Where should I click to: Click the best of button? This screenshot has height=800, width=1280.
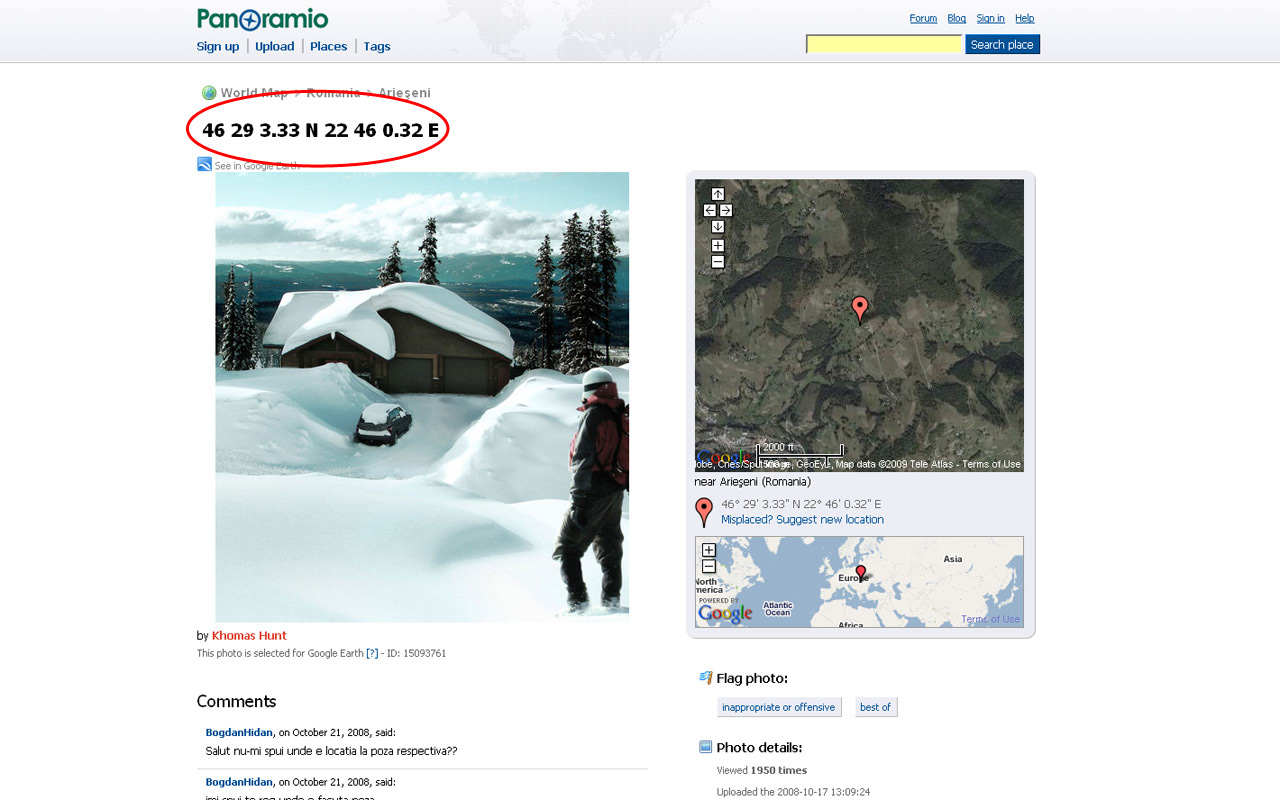[876, 707]
